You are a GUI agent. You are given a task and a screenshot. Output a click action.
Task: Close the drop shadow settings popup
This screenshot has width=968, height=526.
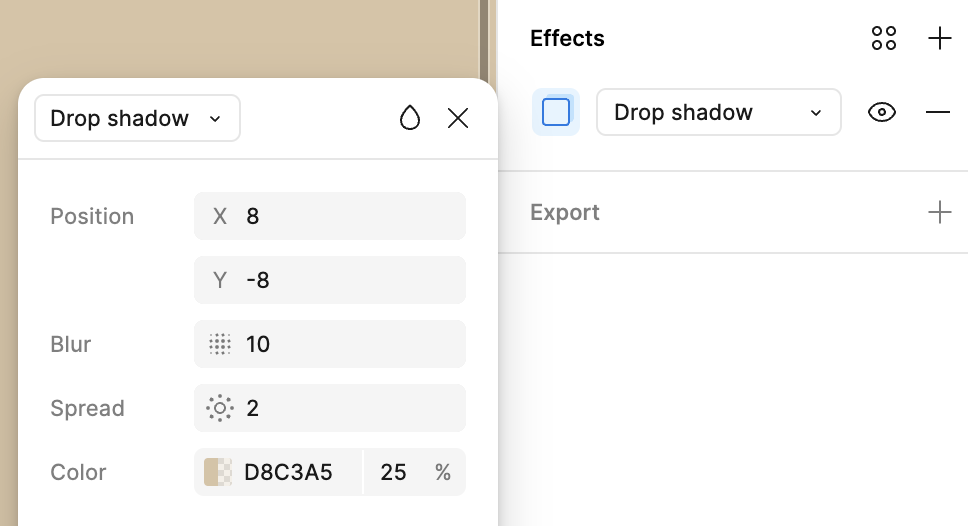(458, 118)
